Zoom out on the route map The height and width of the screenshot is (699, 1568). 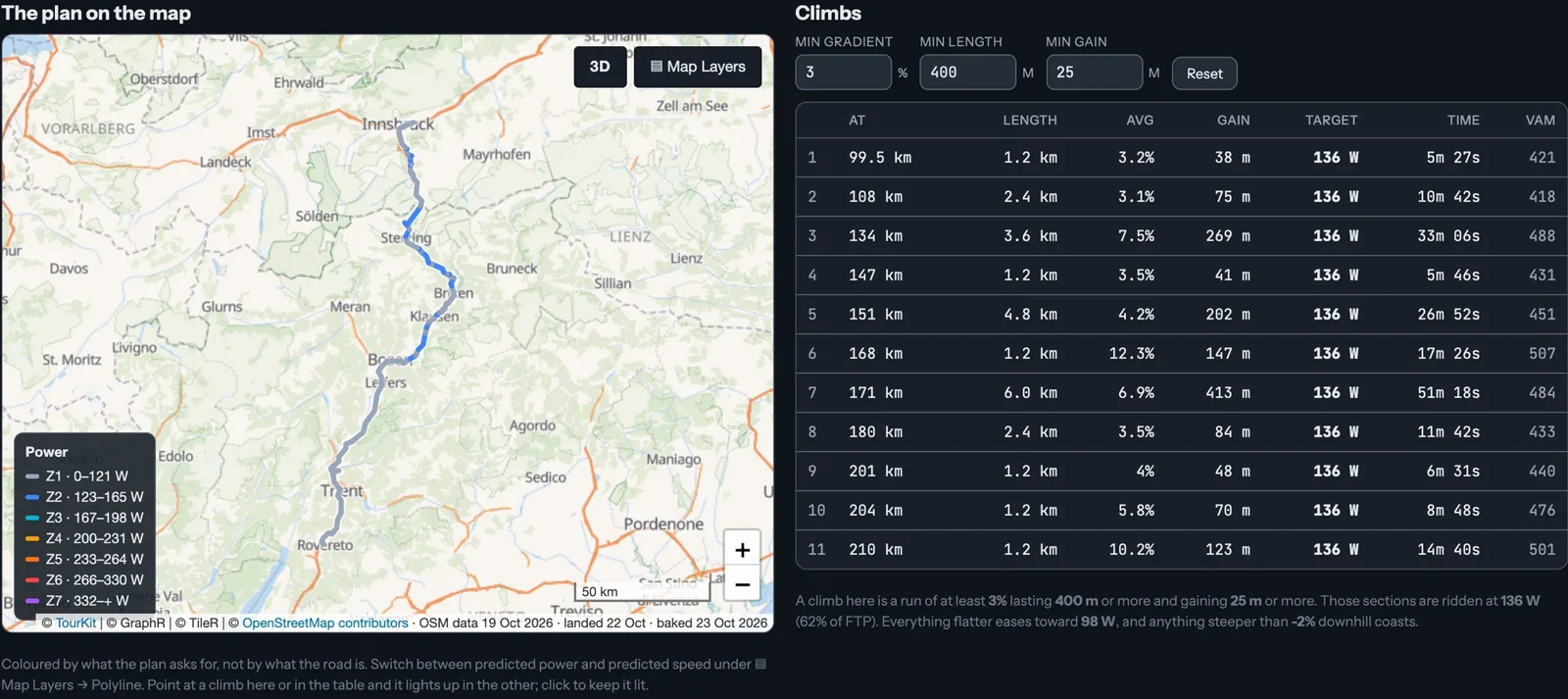click(742, 586)
